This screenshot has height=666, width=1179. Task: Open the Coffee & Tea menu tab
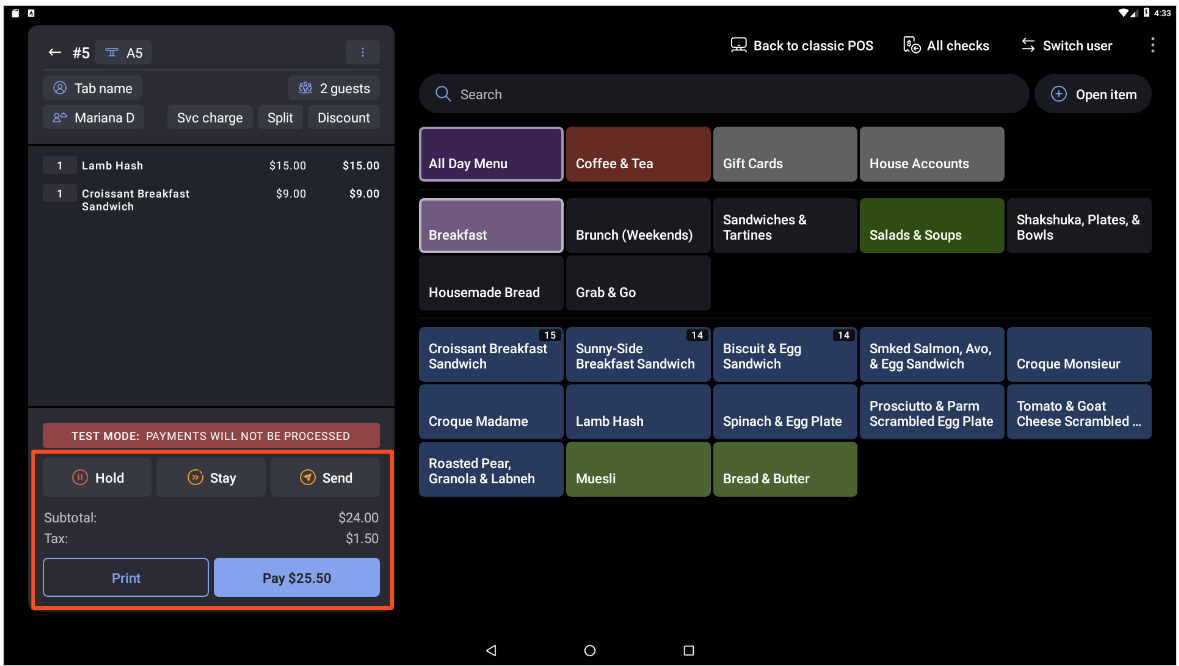638,154
